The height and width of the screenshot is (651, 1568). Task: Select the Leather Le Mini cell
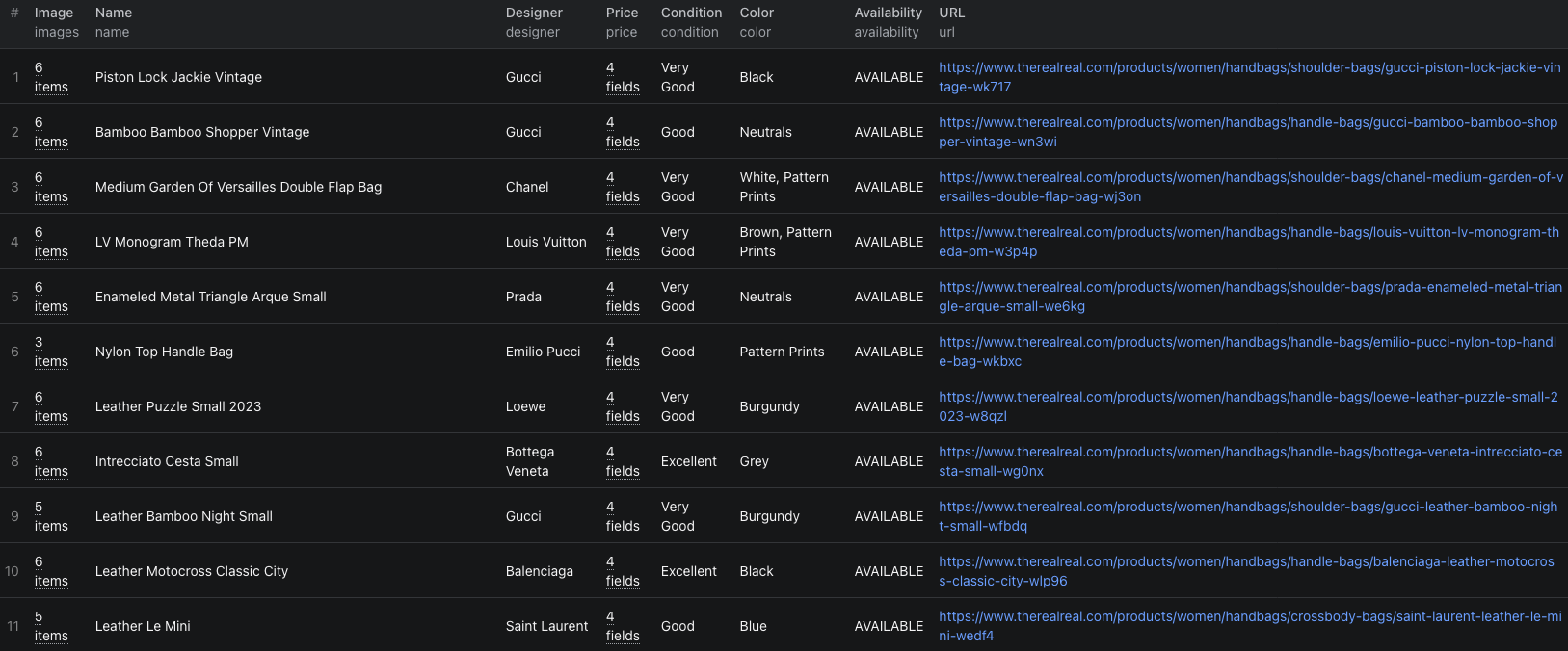pos(143,626)
